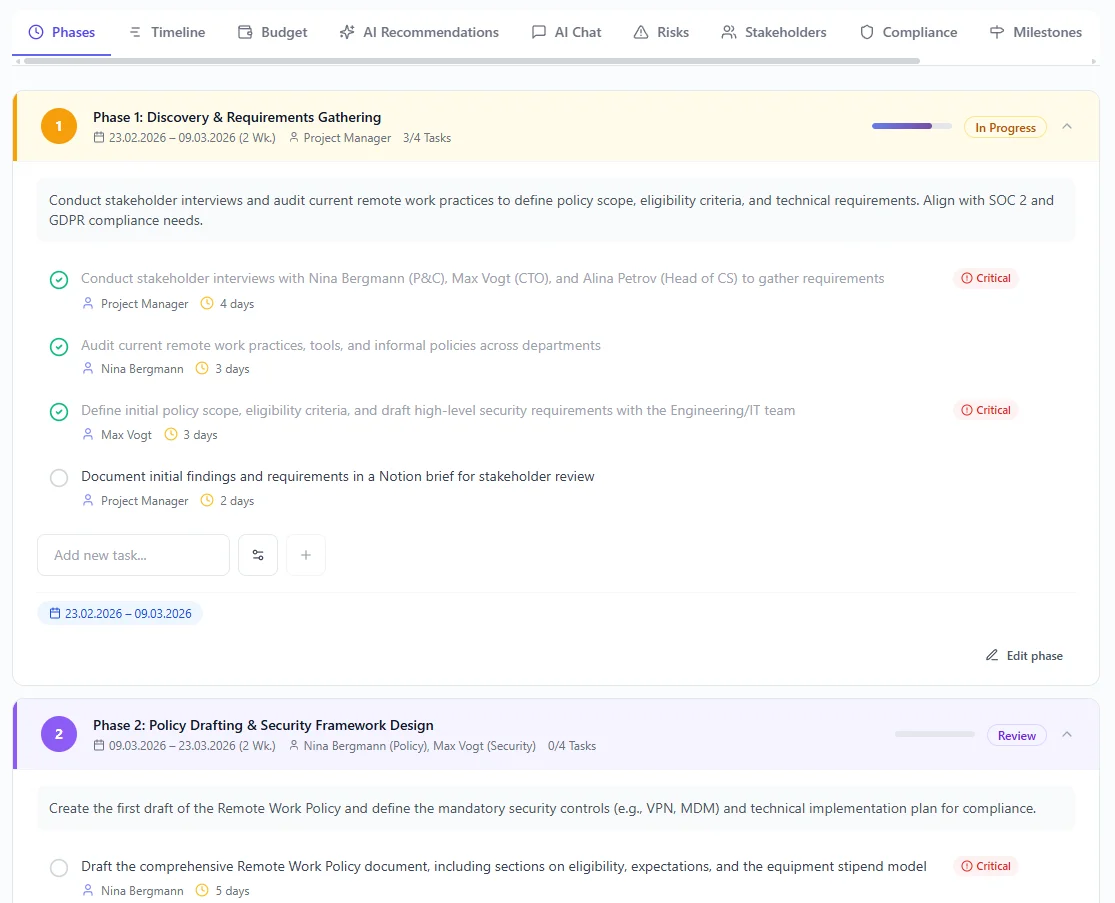Click the pencil icon beside Edit phase
Screen dimensions: 1115x903
pos(992,656)
